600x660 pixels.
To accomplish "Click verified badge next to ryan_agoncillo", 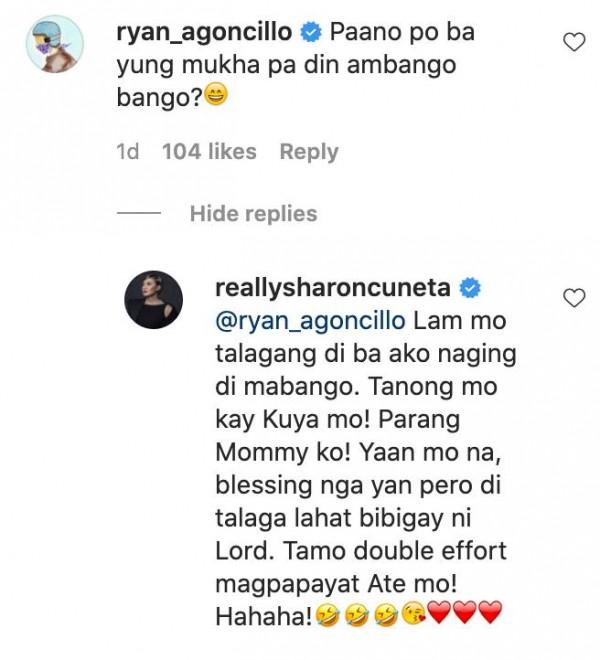I will click(311, 33).
